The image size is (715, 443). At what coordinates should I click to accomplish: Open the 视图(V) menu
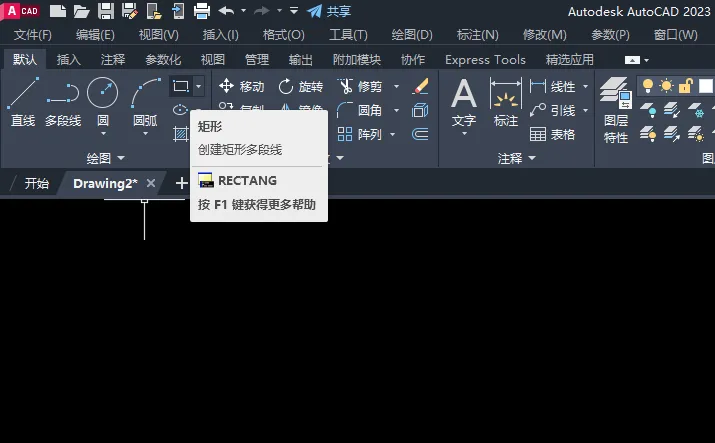pos(159,35)
